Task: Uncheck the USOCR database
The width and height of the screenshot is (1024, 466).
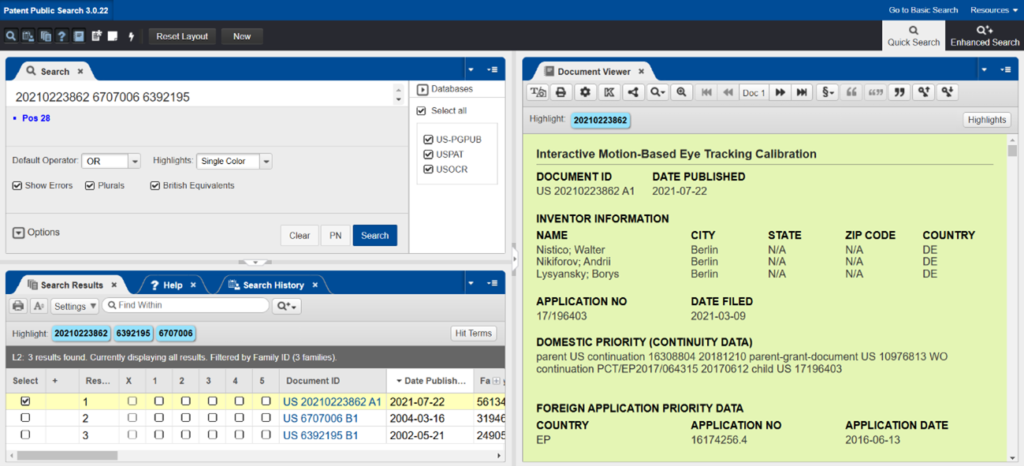Action: pyautogui.click(x=428, y=170)
